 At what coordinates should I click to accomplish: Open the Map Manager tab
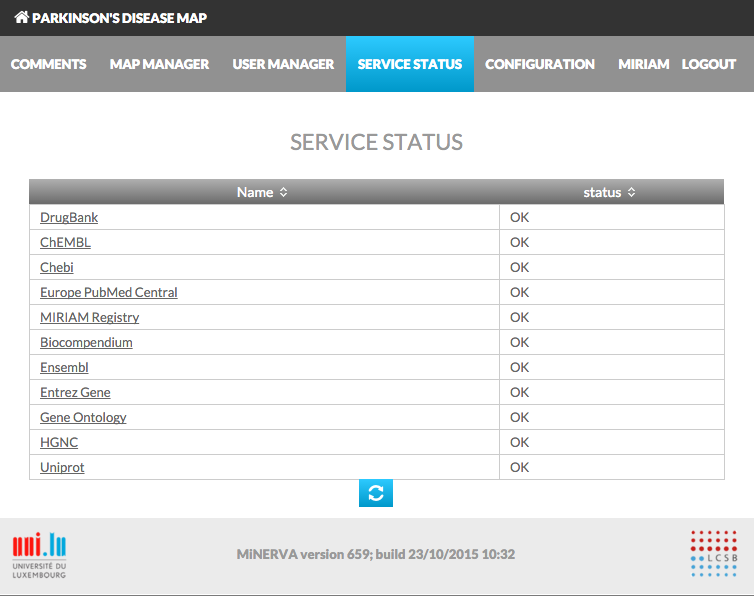pyautogui.click(x=159, y=64)
